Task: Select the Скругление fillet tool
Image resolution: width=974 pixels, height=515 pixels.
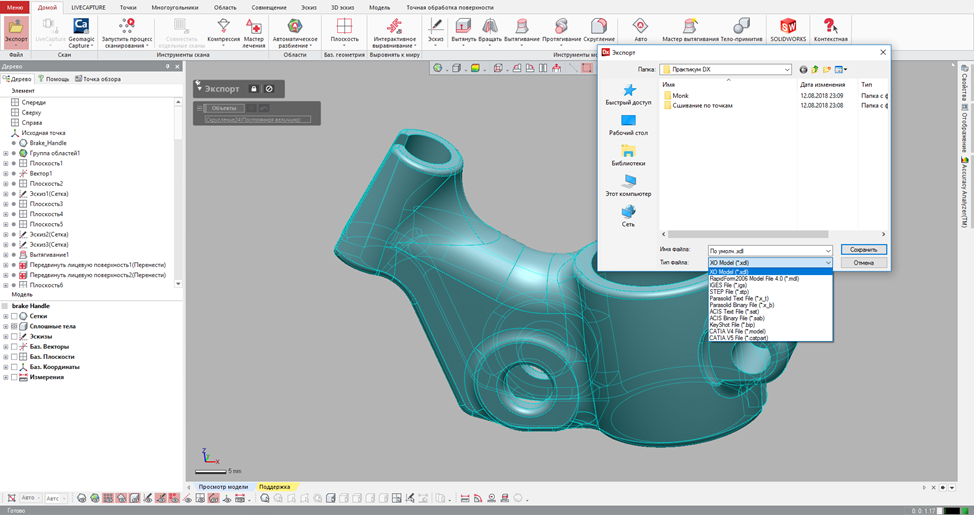Action: (599, 30)
